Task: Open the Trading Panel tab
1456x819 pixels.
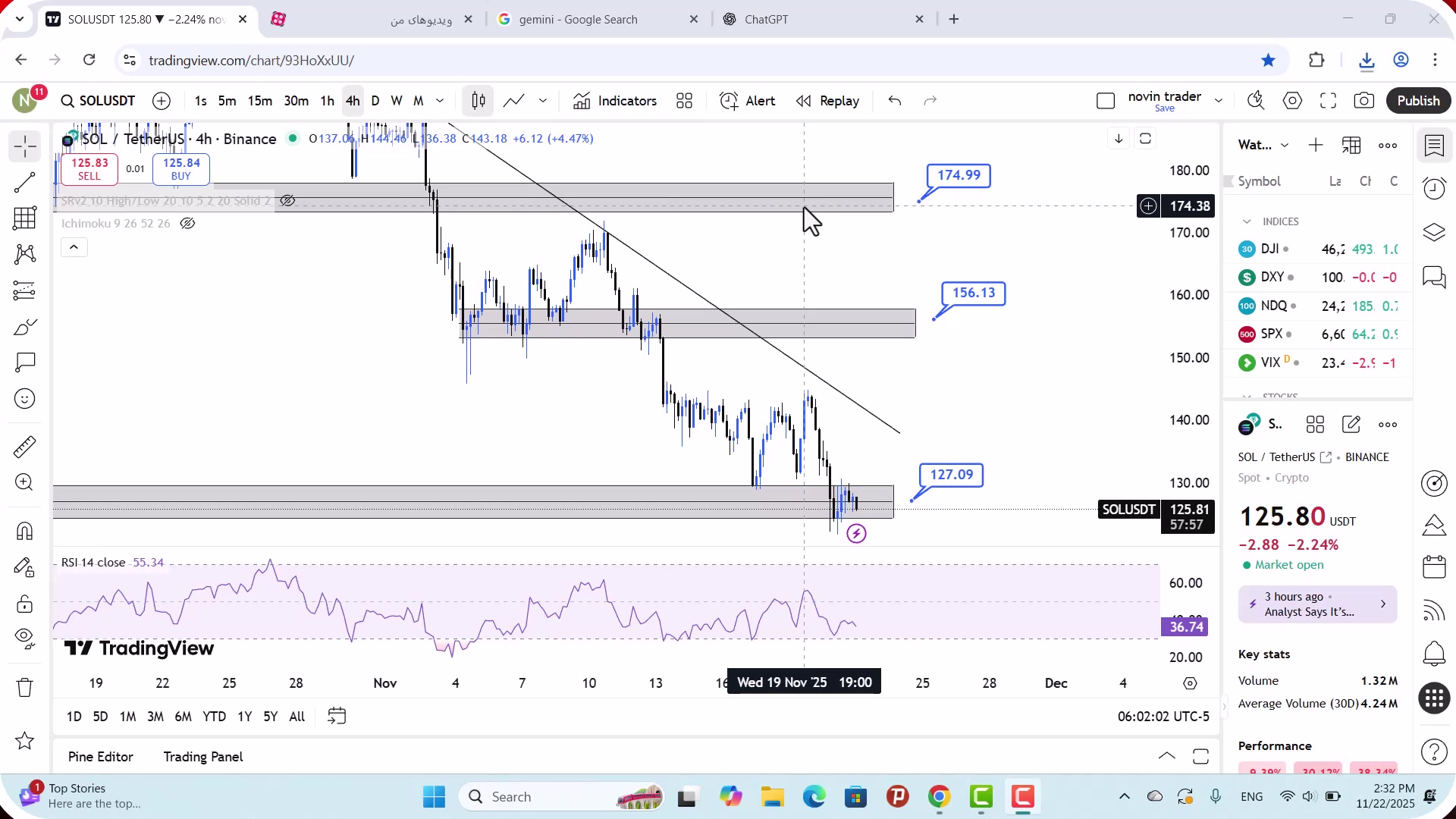Action: tap(203, 757)
